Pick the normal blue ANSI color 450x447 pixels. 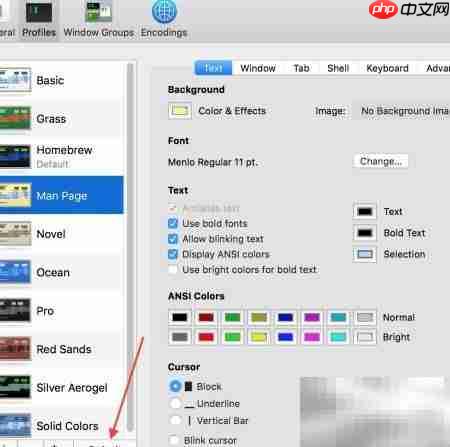click(285, 317)
